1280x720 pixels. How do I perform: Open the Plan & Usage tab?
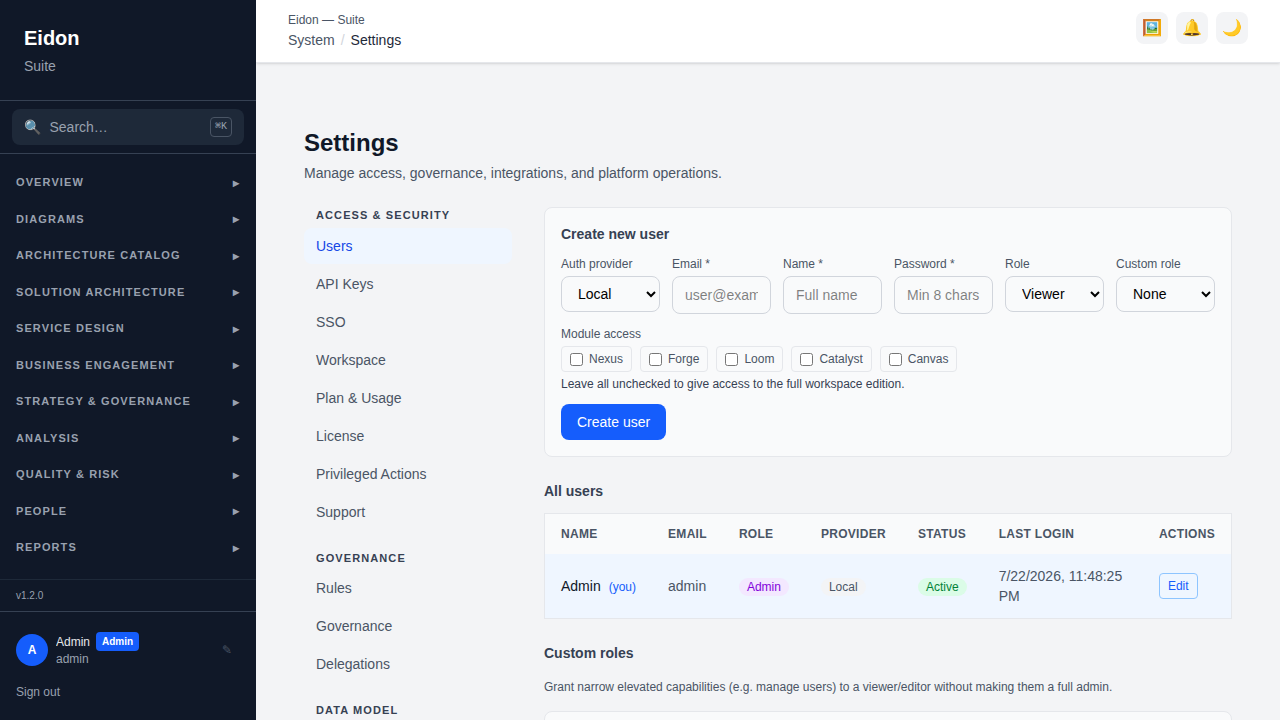408,398
